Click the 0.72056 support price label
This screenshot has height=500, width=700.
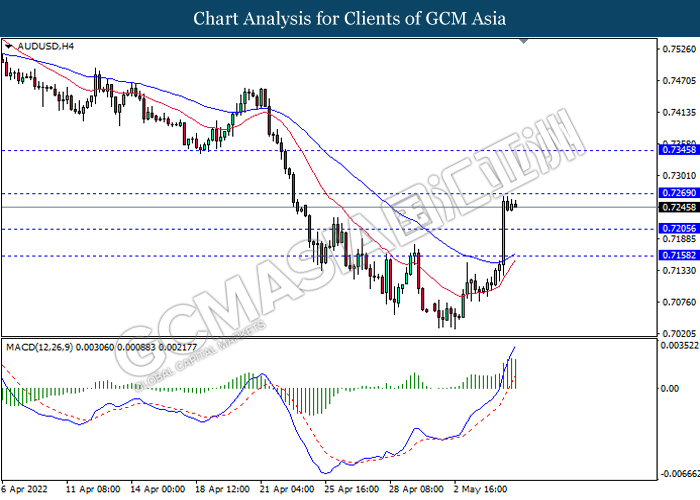click(x=679, y=229)
